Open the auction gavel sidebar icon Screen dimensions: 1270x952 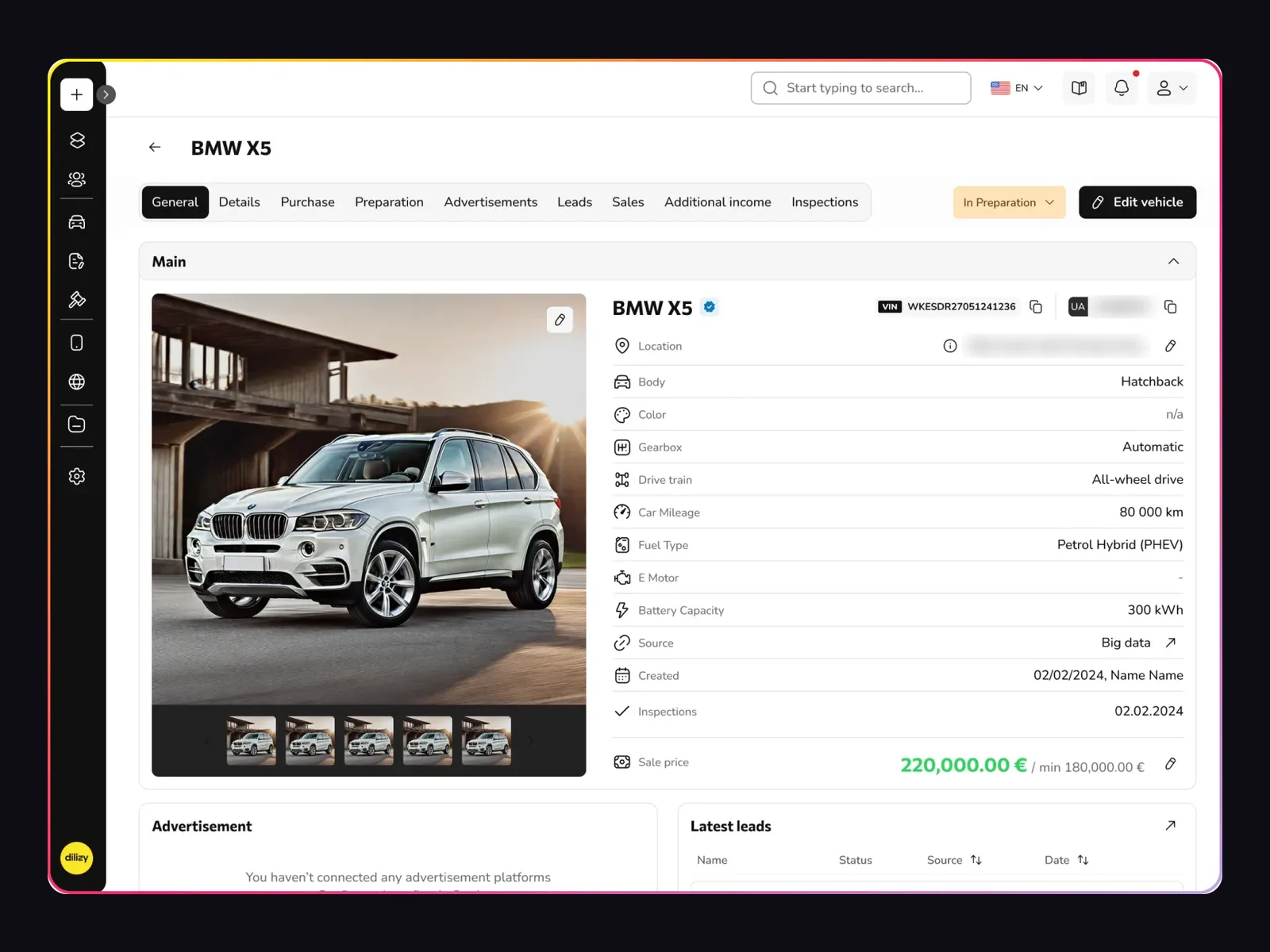[76, 300]
